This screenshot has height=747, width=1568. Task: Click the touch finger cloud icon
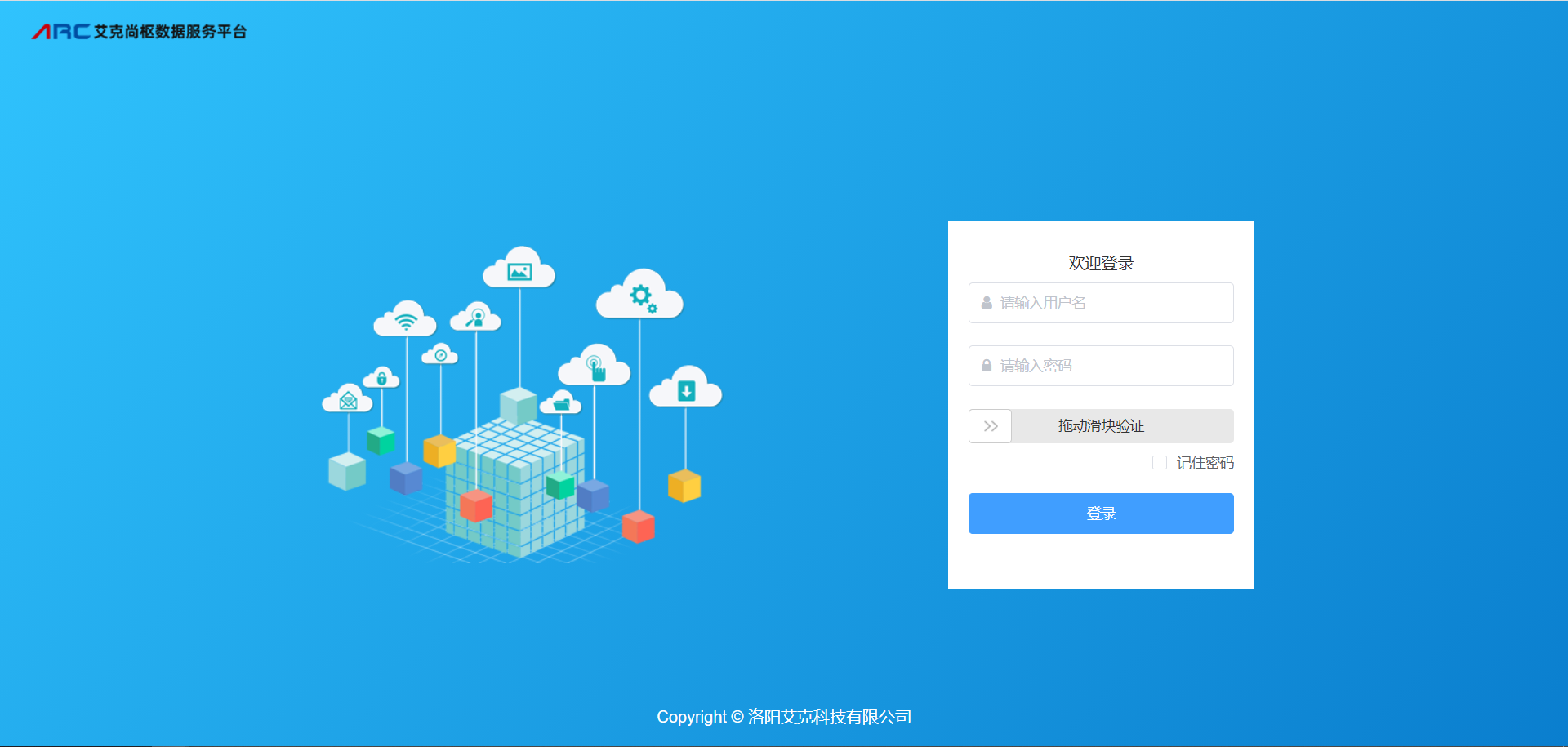click(x=596, y=368)
